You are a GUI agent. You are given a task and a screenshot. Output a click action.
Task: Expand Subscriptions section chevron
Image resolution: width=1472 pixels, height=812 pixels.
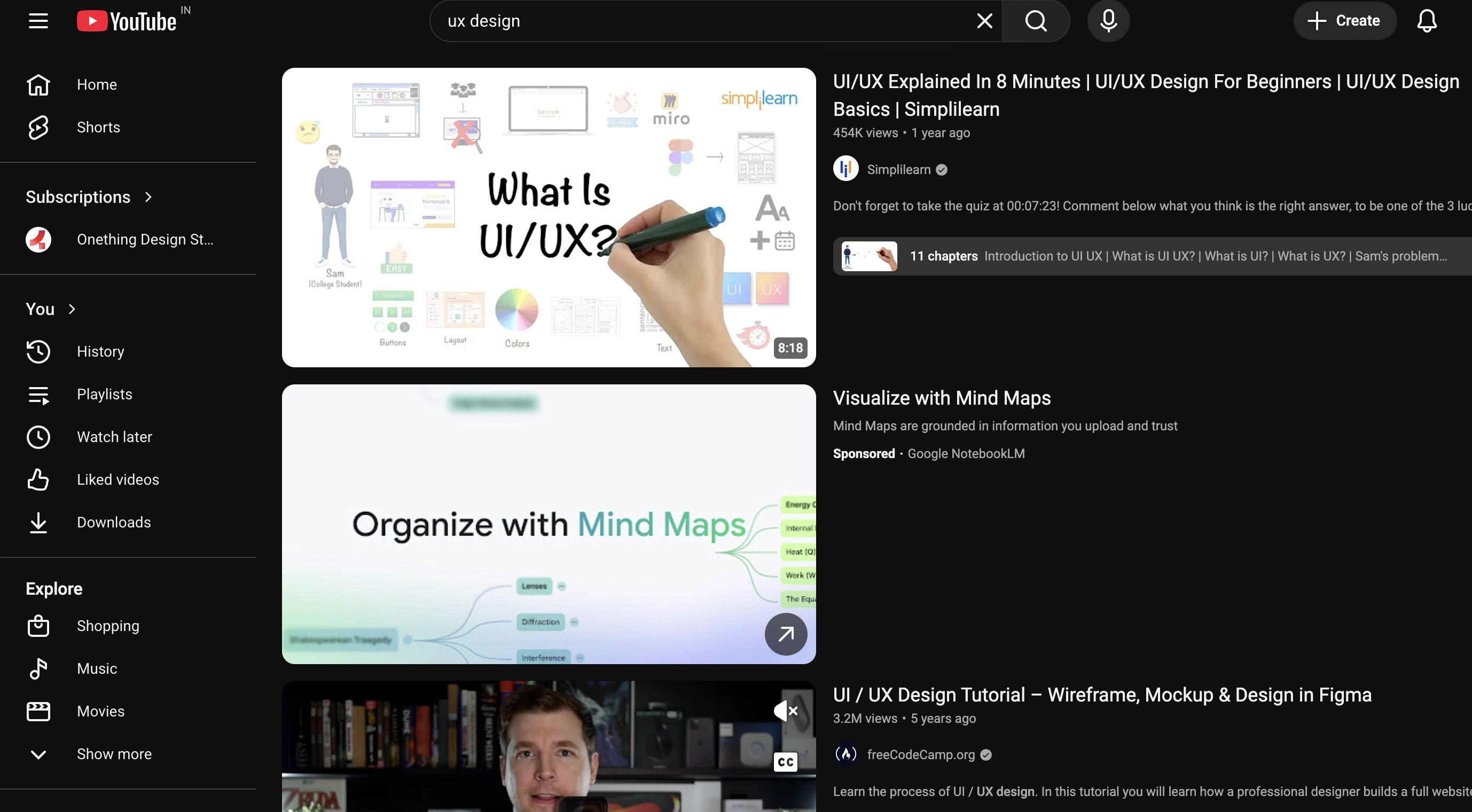coord(148,197)
